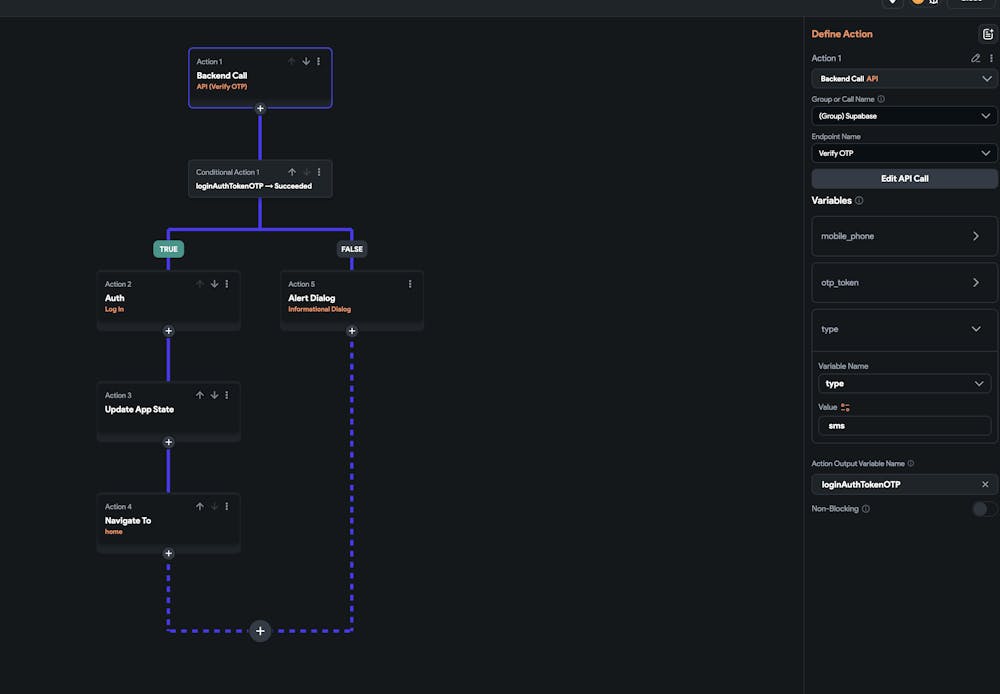
Task: Click the pencil icon to rename Action 1
Action: (976, 58)
